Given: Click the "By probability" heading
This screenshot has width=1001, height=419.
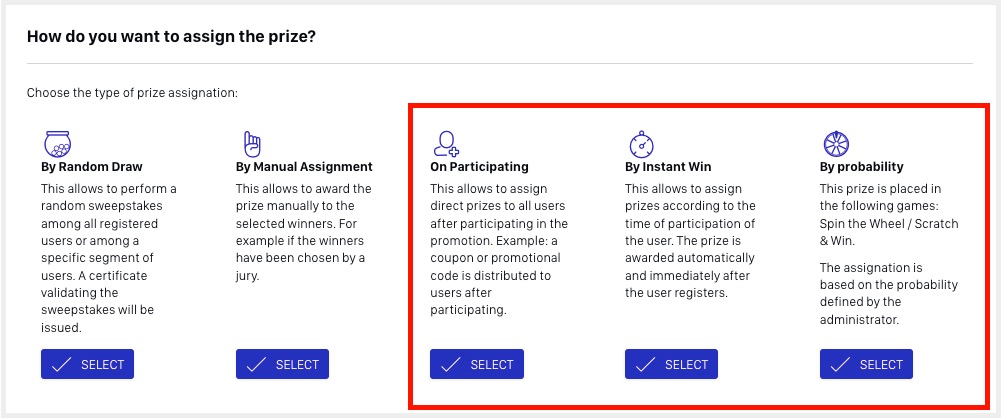Looking at the screenshot, I should 862,167.
